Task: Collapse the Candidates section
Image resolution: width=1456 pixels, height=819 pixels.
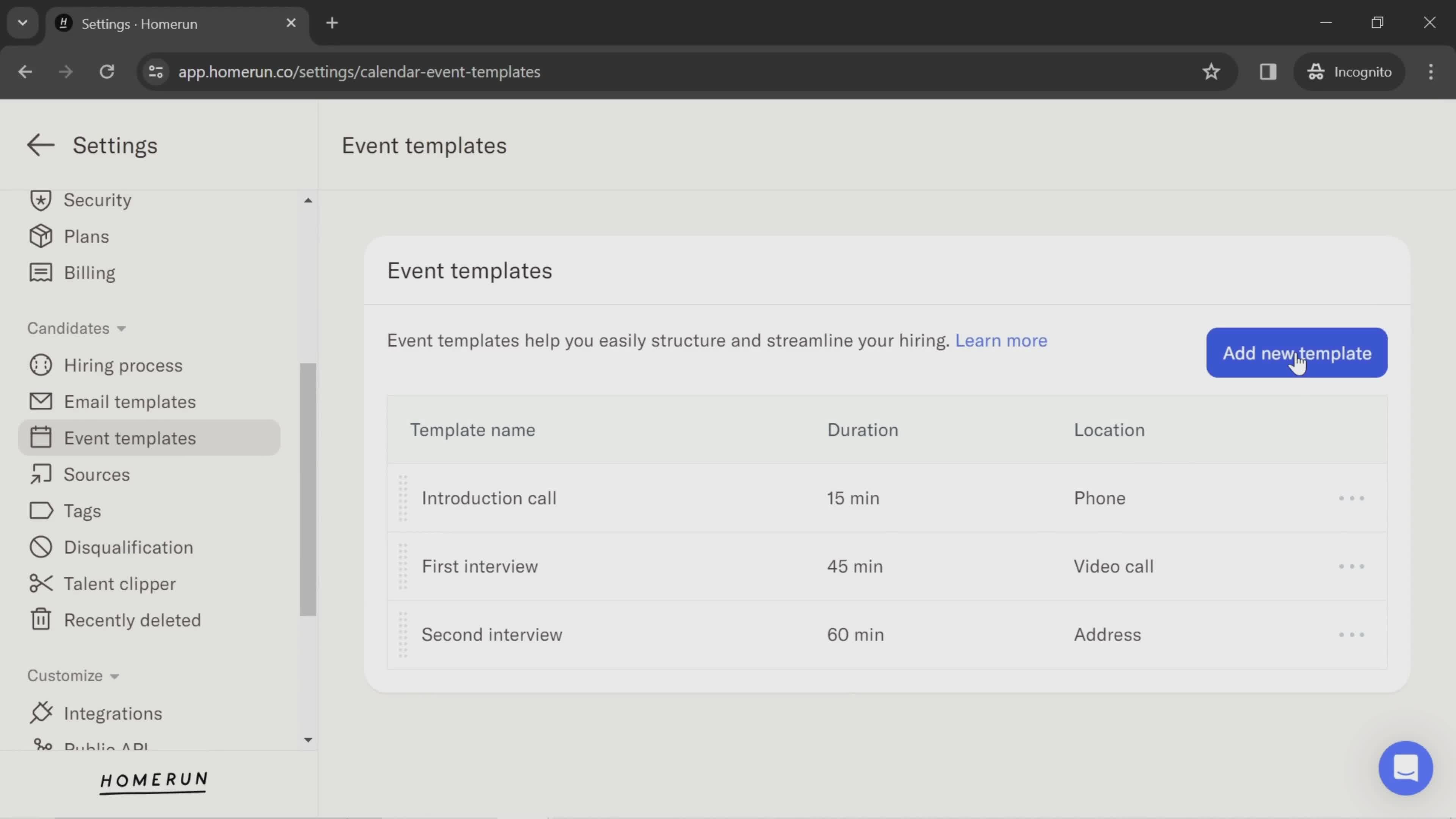Action: pyautogui.click(x=76, y=328)
